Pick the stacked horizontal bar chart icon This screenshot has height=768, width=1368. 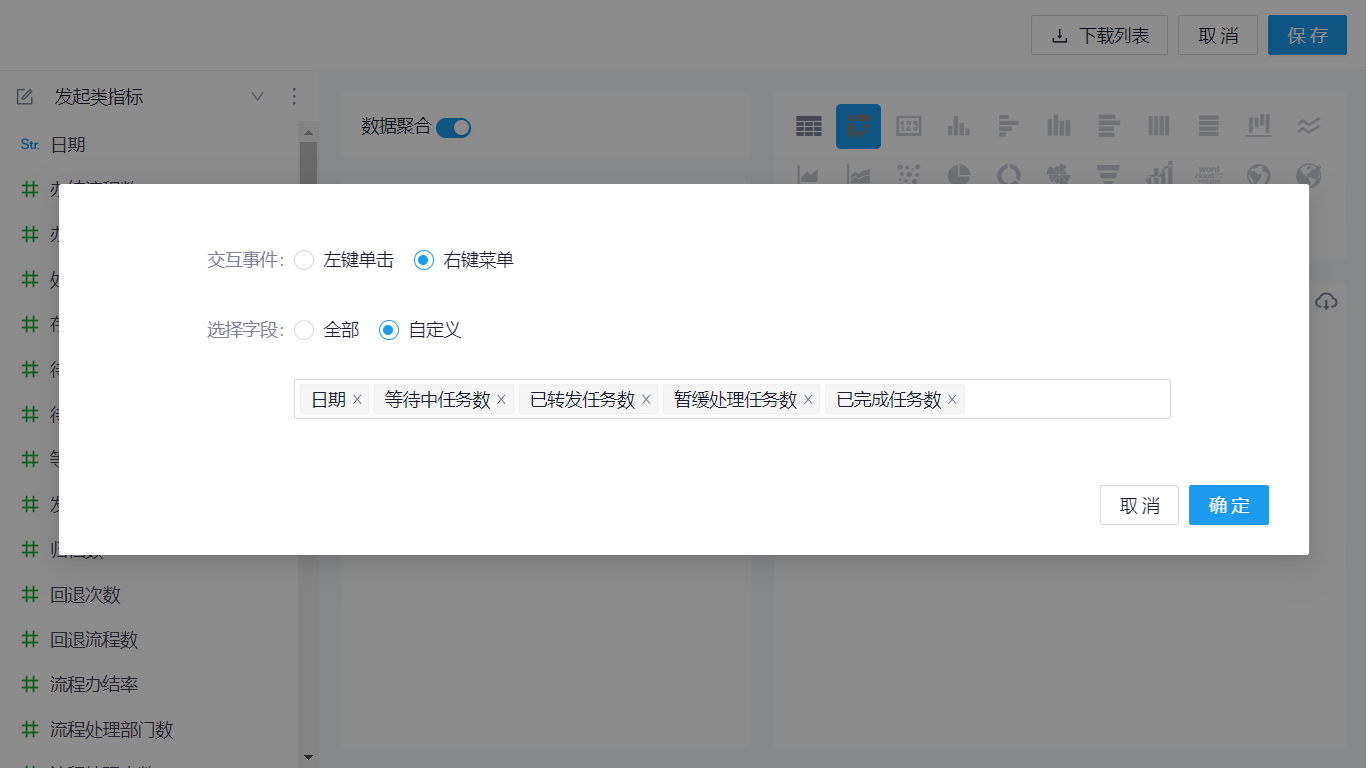pos(1108,126)
